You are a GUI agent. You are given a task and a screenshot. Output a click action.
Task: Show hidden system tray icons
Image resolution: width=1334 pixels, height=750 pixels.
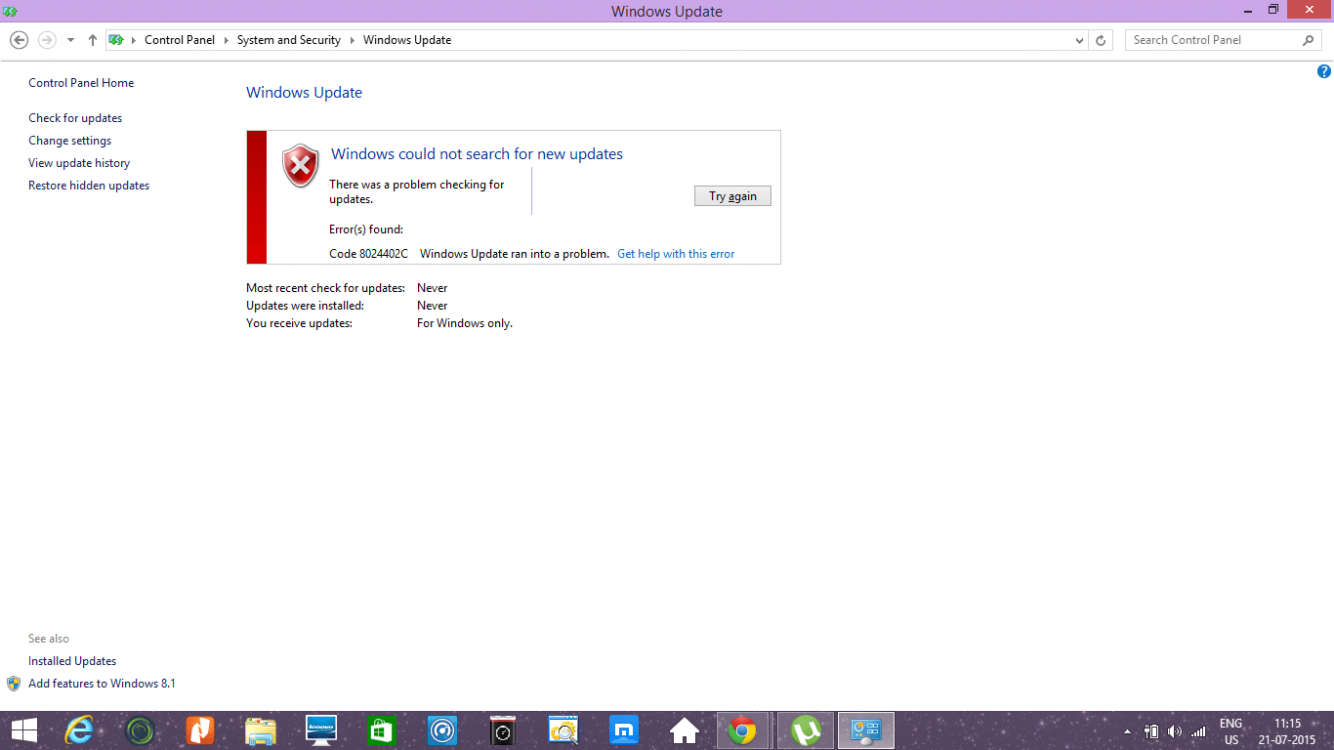(1128, 732)
